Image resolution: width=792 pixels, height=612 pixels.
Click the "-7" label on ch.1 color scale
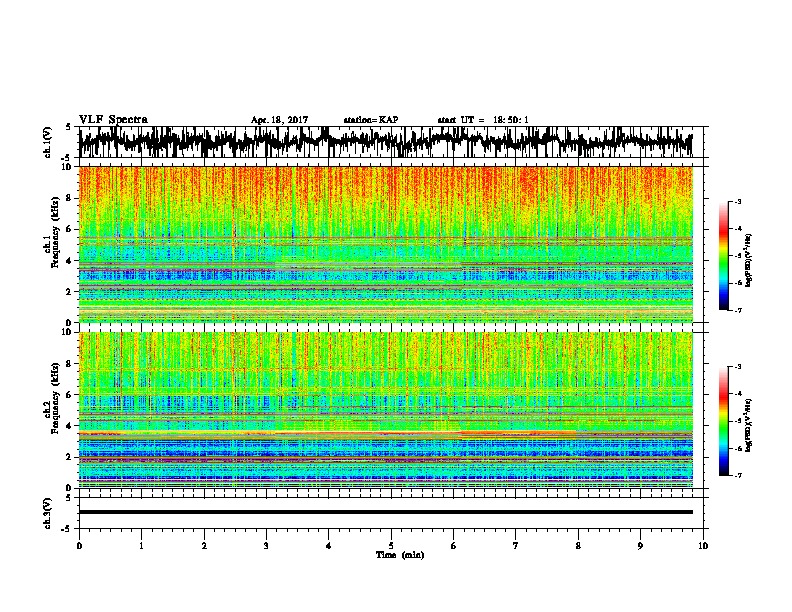click(x=737, y=310)
